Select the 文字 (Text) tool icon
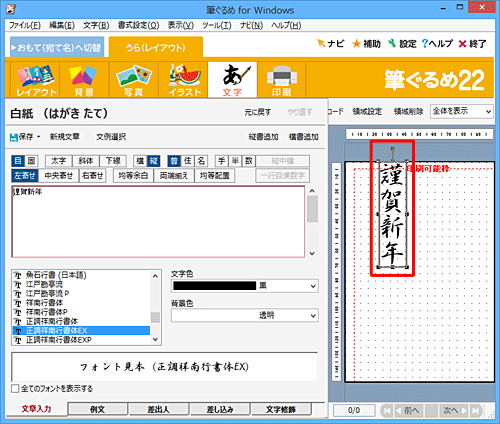Image resolution: width=500 pixels, height=424 pixels. 232,80
